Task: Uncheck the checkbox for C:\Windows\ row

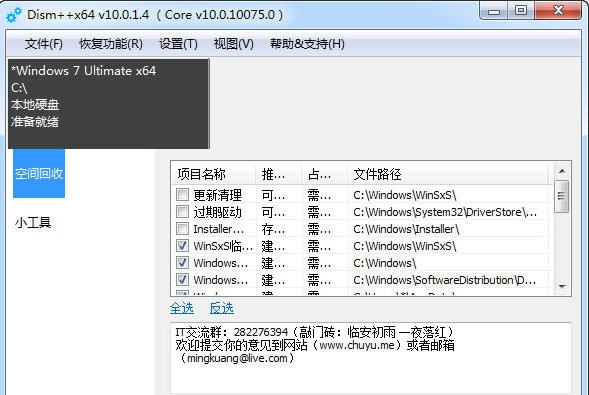Action: [183, 263]
